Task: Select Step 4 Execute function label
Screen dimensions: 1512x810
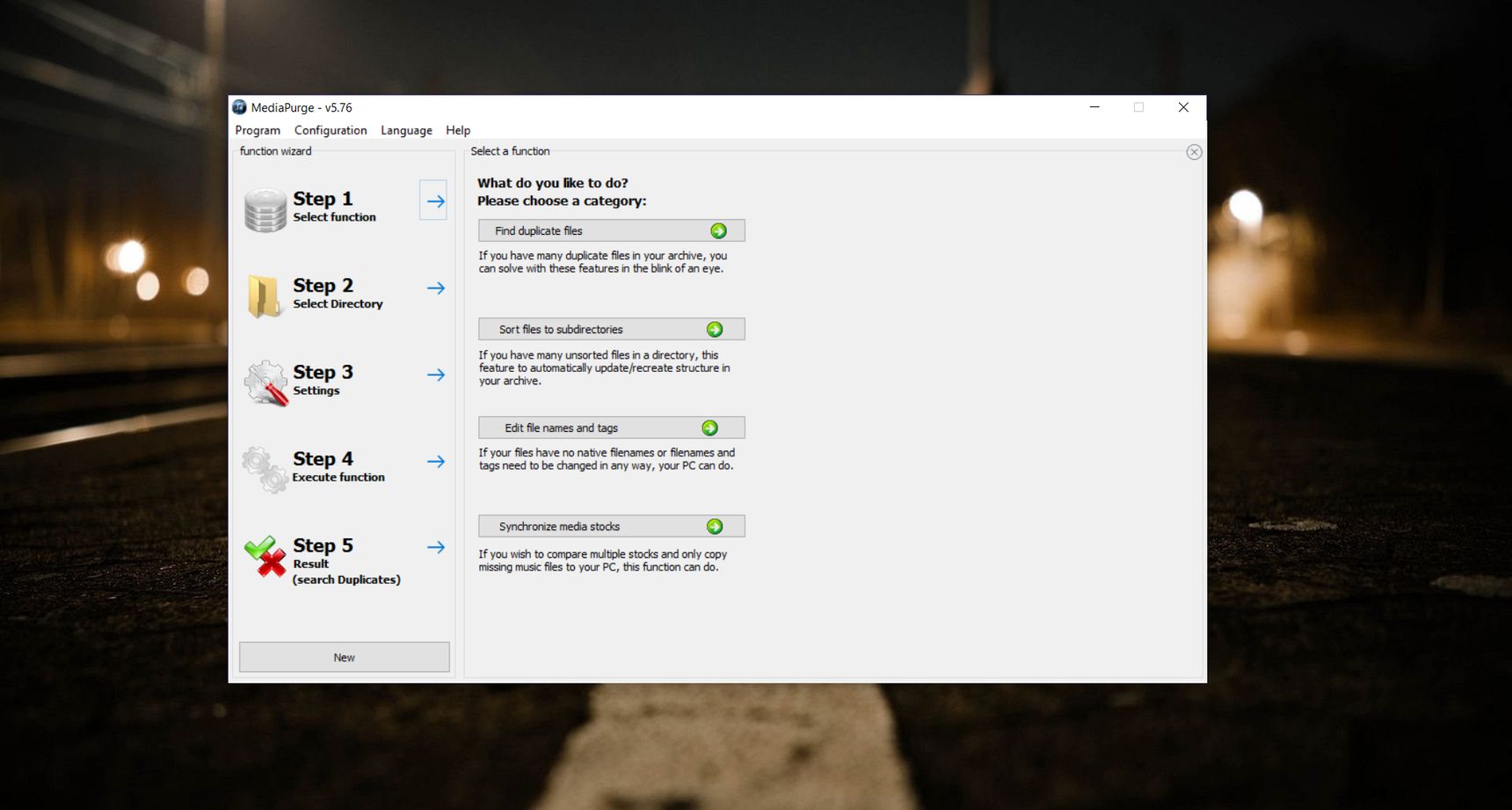Action: (x=338, y=467)
